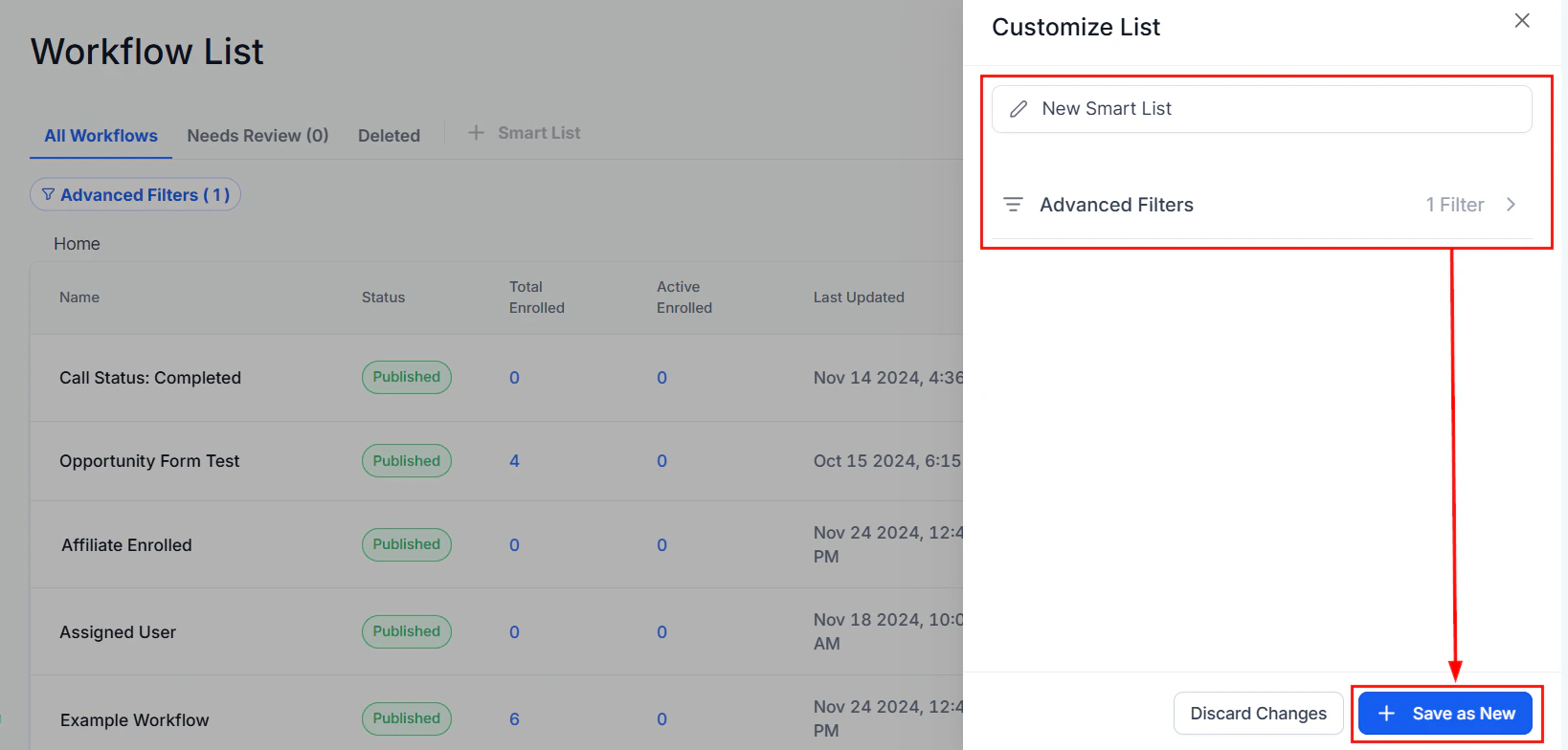Image resolution: width=1568 pixels, height=750 pixels.
Task: Open the 1 Filter summary in Advanced Filters row
Action: (1454, 205)
